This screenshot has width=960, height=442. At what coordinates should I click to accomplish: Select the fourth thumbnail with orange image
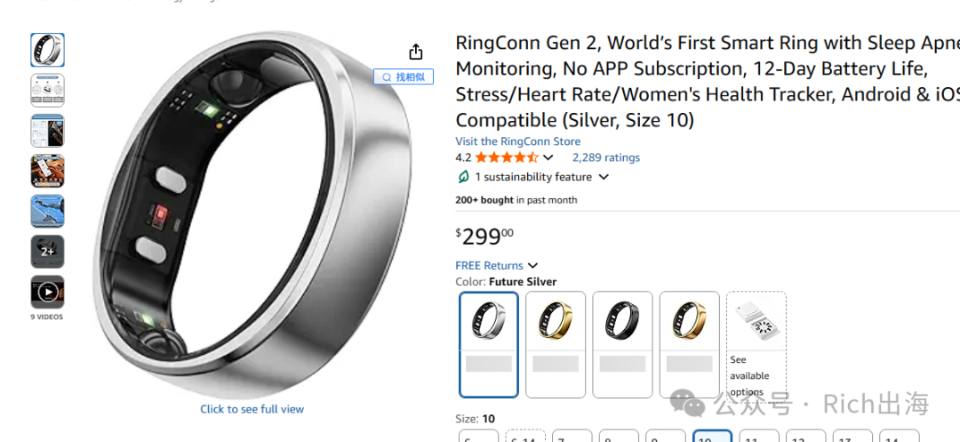(x=47, y=171)
